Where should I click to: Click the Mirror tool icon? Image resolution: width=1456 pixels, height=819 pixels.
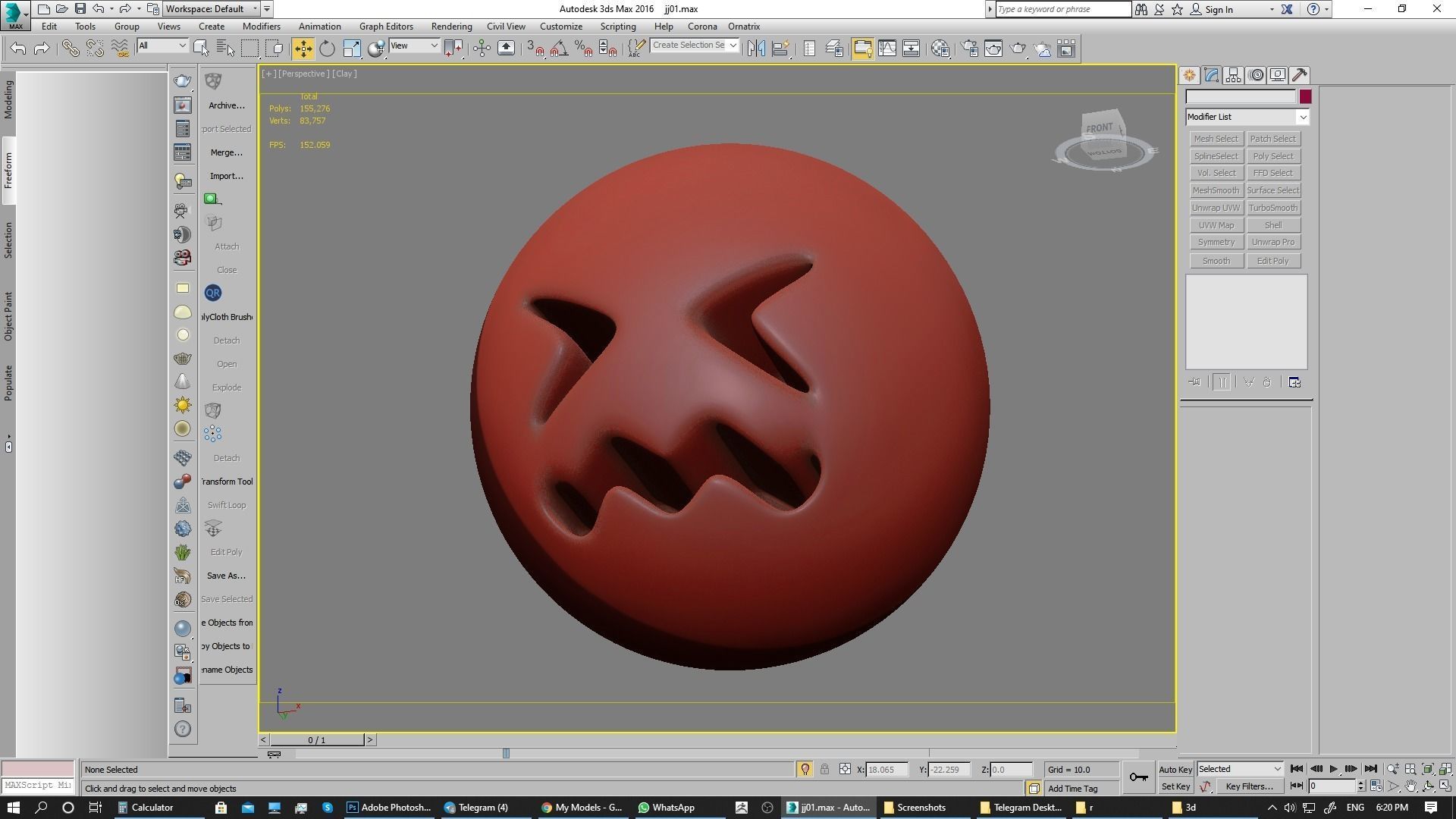point(756,49)
